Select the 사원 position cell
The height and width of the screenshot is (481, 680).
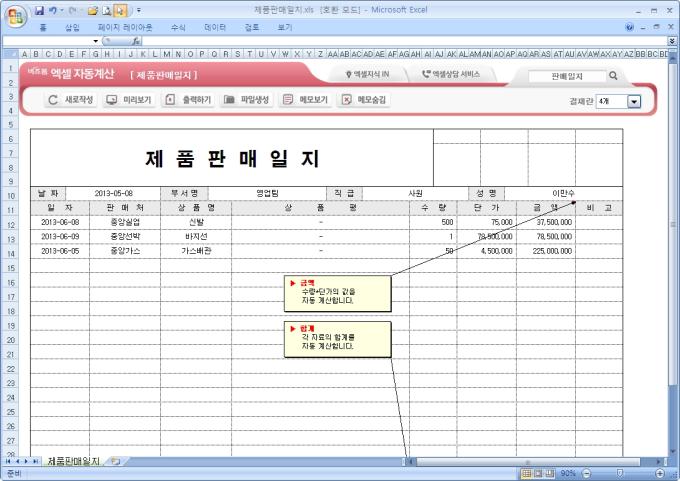point(415,193)
